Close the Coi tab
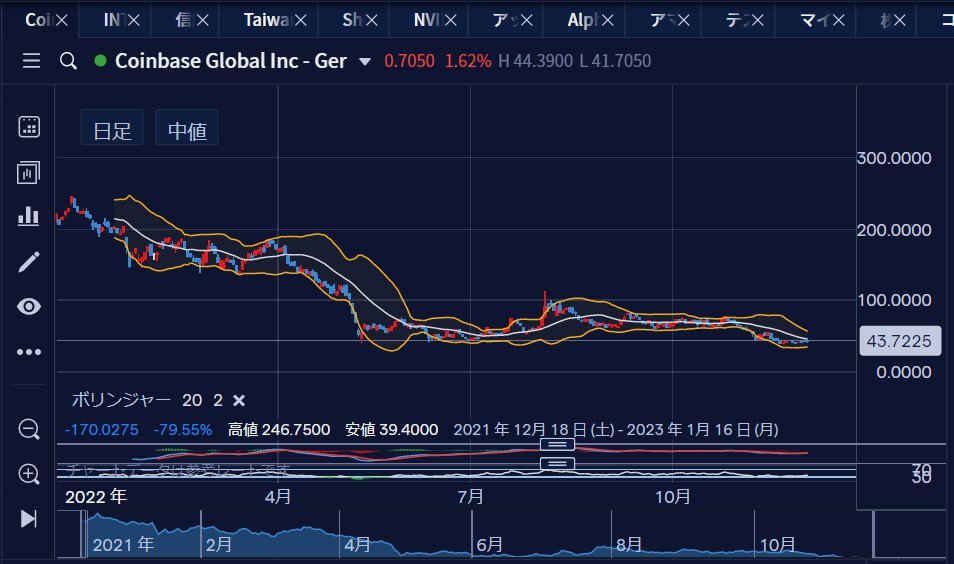 [x=61, y=21]
